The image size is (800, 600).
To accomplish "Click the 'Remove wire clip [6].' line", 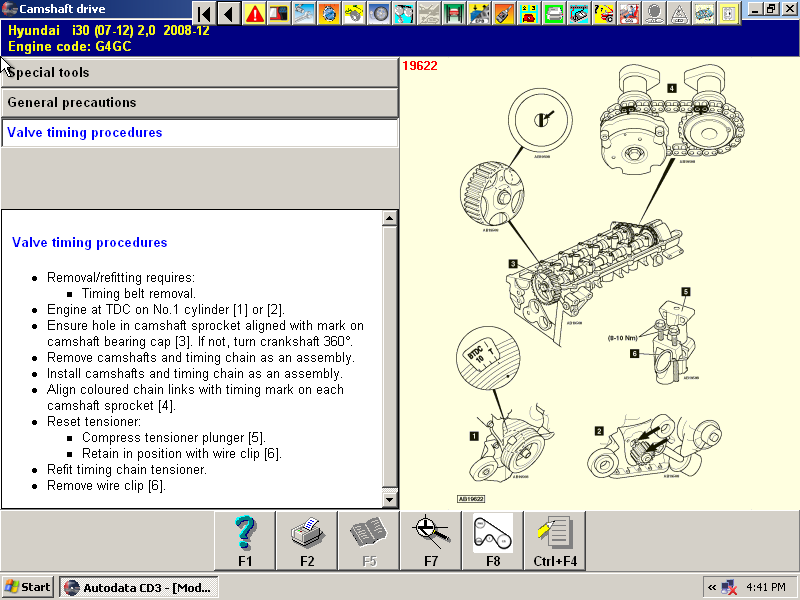I will pyautogui.click(x=107, y=486).
